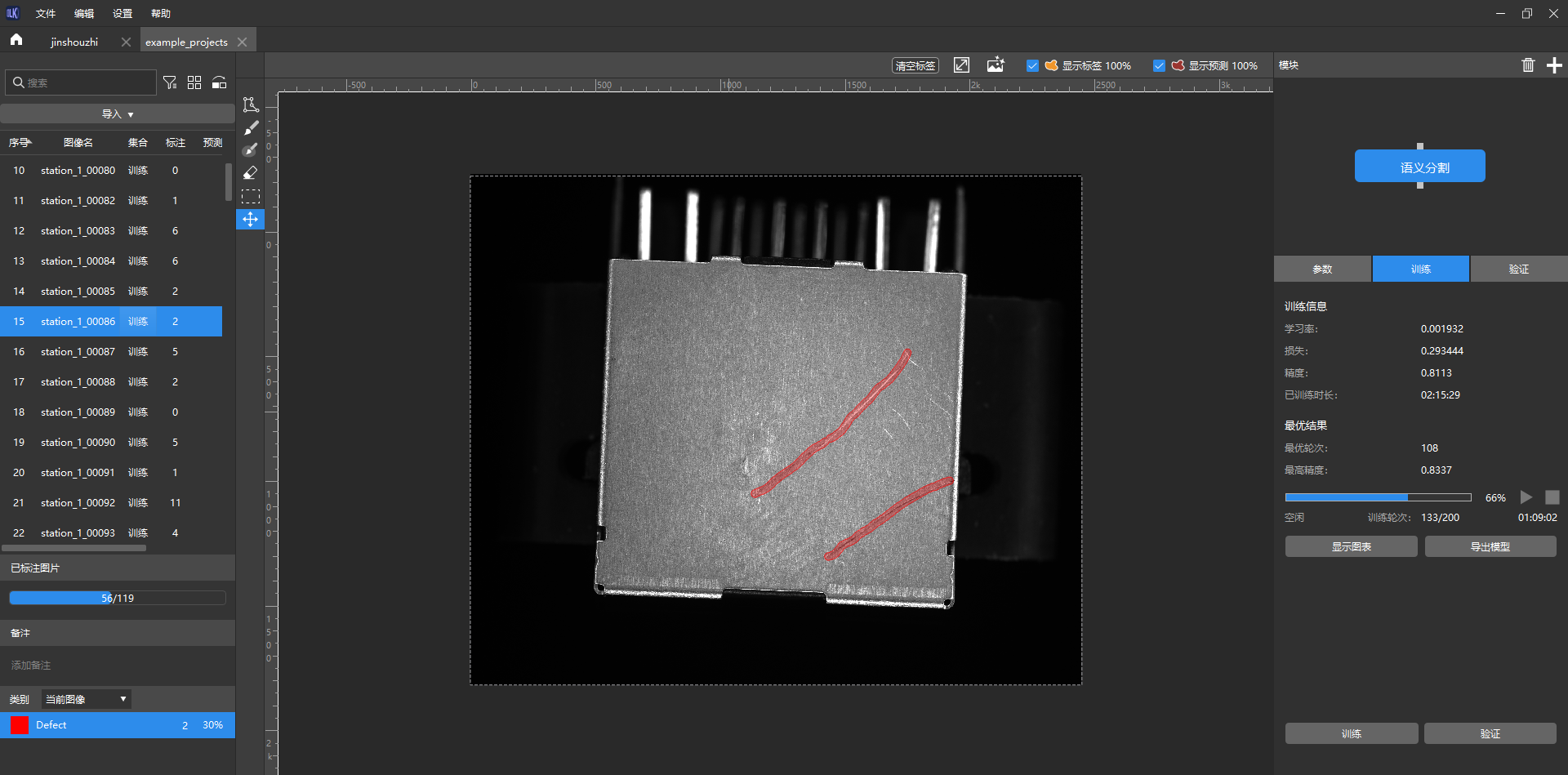1568x775 pixels.
Task: Expand the 导入 import dropdown
Action: (118, 114)
